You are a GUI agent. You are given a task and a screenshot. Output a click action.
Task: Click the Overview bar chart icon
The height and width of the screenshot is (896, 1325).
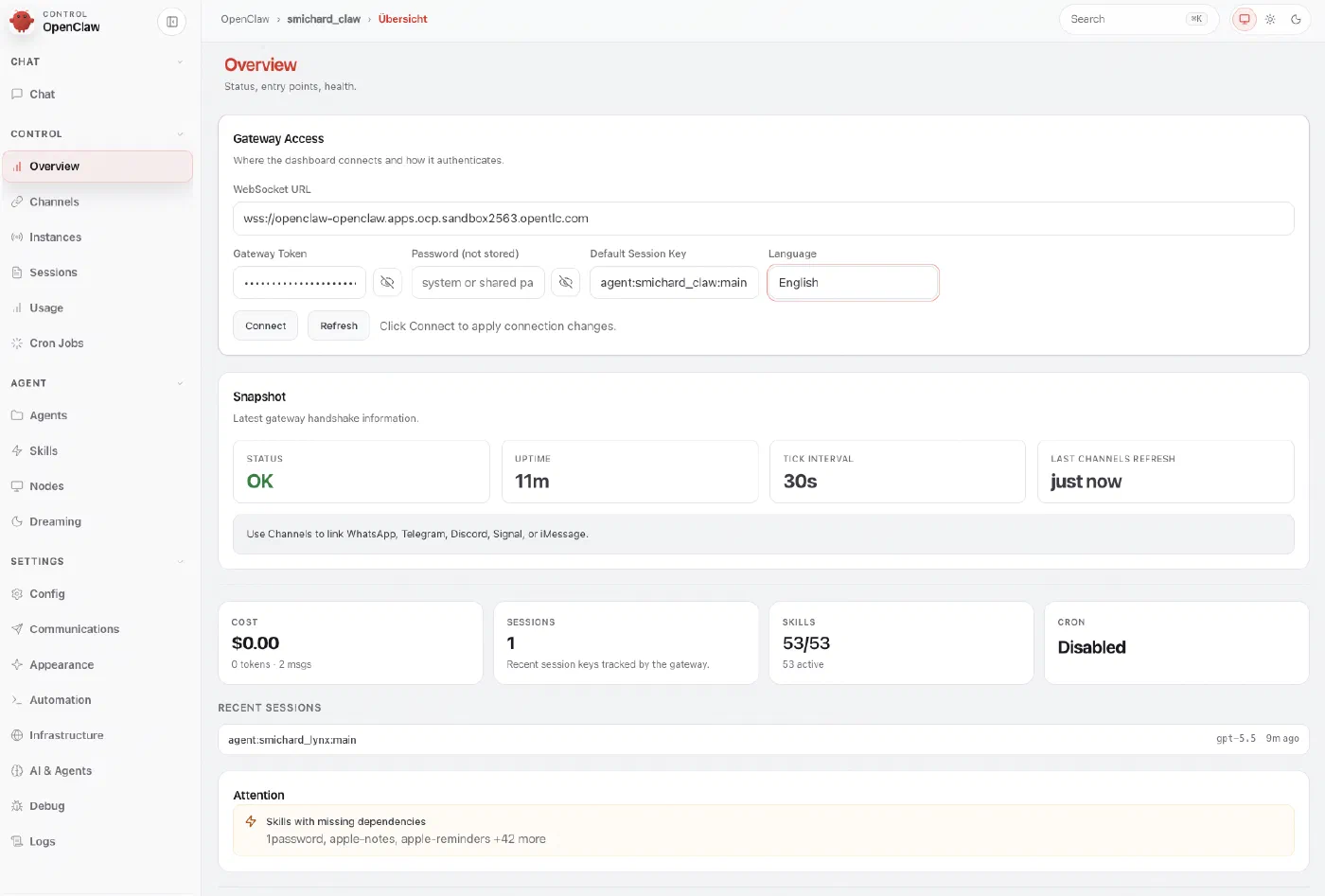(x=17, y=167)
